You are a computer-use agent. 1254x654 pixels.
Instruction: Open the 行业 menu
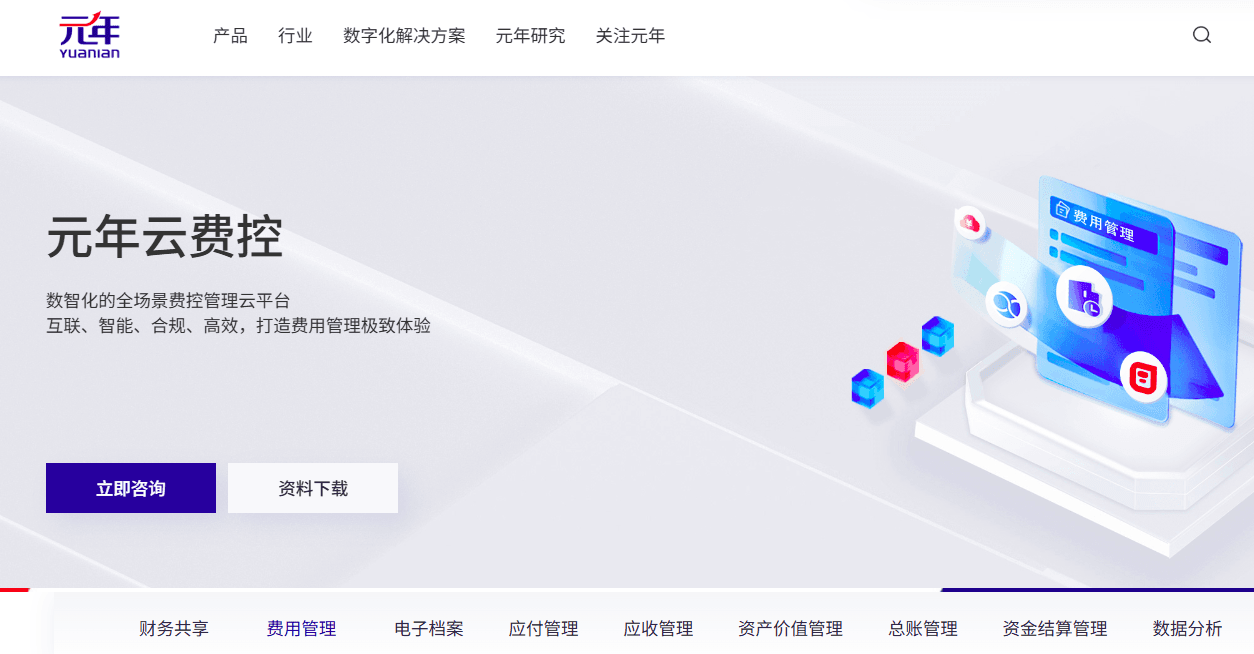(295, 36)
